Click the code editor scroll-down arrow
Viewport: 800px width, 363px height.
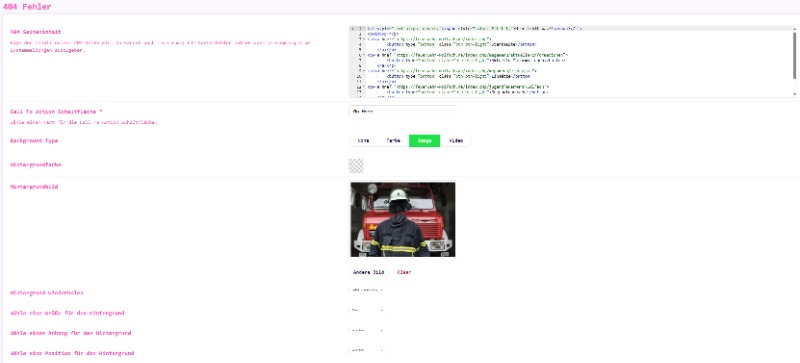click(x=794, y=94)
